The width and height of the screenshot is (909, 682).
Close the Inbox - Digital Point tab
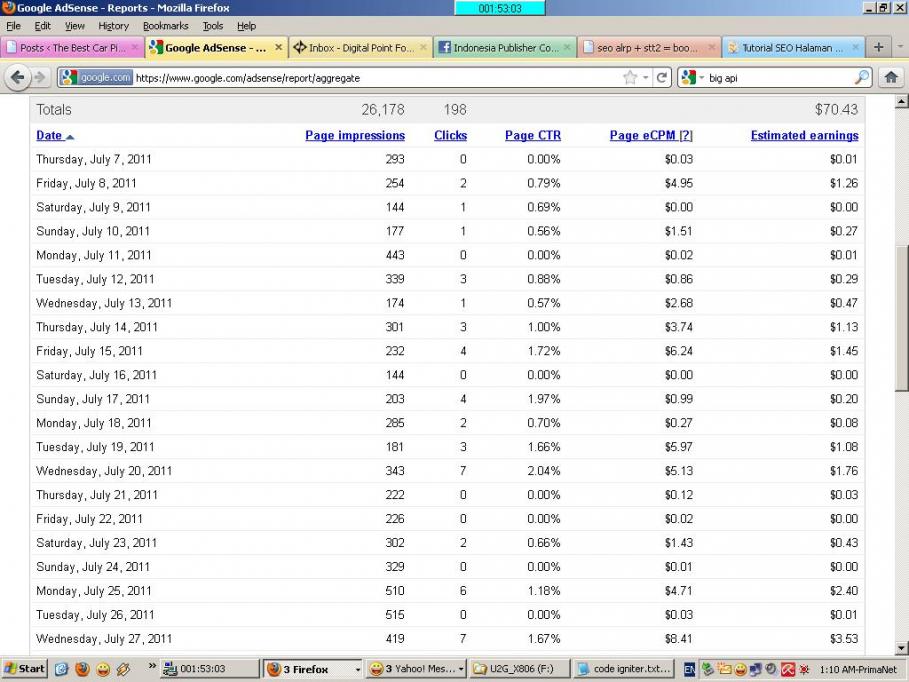(423, 47)
